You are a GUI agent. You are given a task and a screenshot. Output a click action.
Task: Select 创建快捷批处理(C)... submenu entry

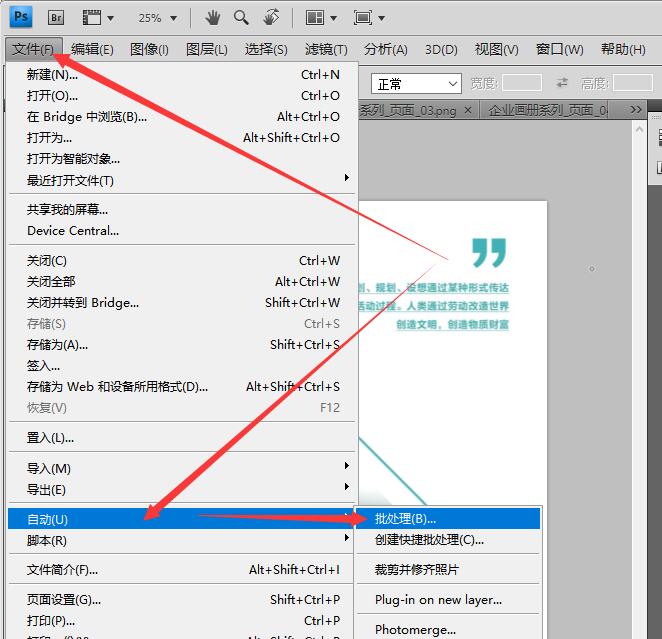point(449,540)
